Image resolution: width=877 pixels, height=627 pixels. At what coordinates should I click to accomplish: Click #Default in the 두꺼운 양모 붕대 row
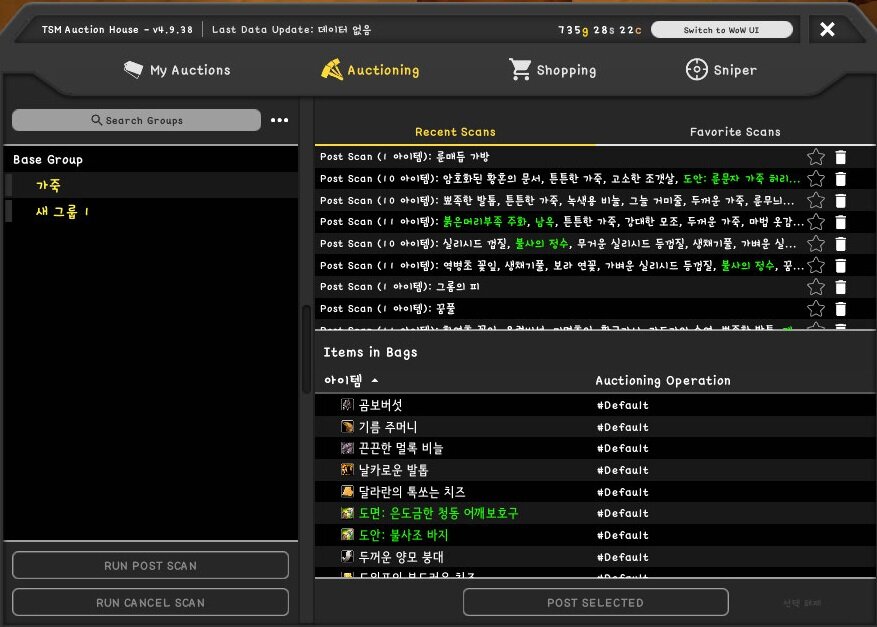(x=623, y=557)
